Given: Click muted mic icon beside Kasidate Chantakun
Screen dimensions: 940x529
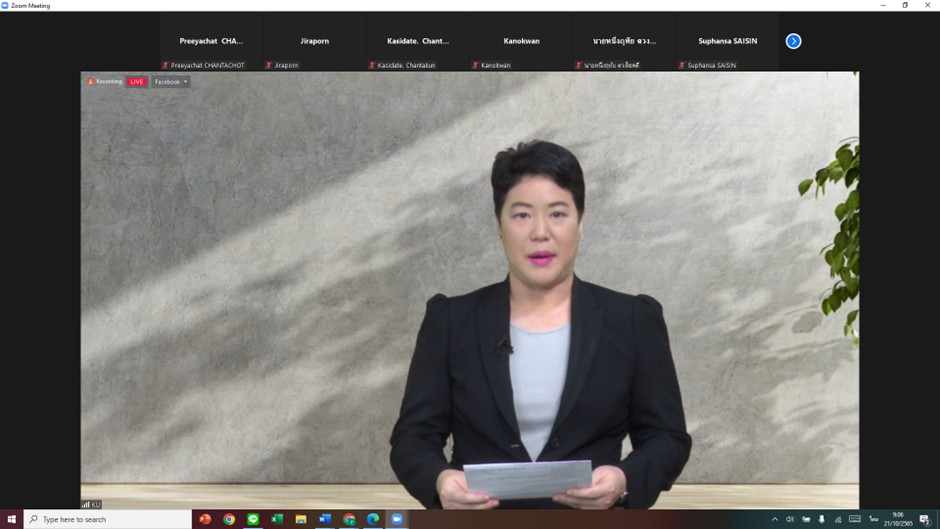Looking at the screenshot, I should pyautogui.click(x=372, y=65).
